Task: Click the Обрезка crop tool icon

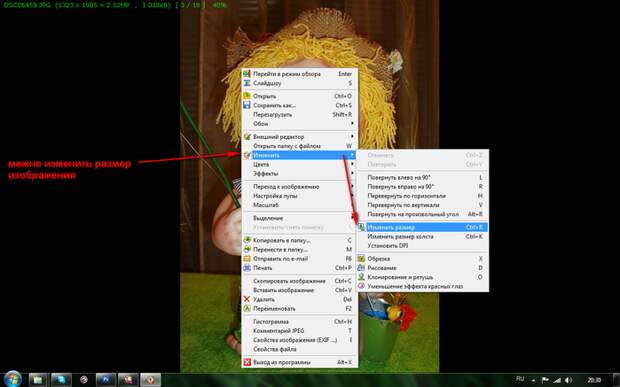Action: pos(361,259)
